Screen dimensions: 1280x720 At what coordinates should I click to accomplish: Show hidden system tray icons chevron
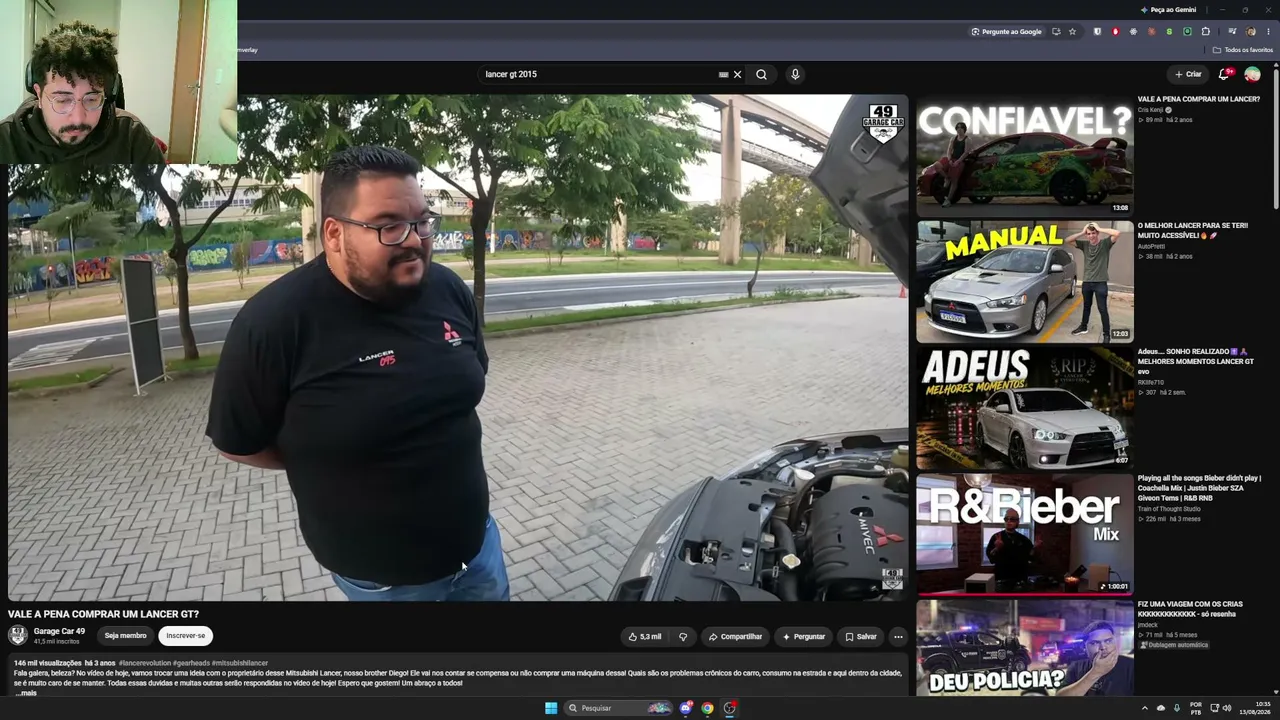click(x=1145, y=708)
